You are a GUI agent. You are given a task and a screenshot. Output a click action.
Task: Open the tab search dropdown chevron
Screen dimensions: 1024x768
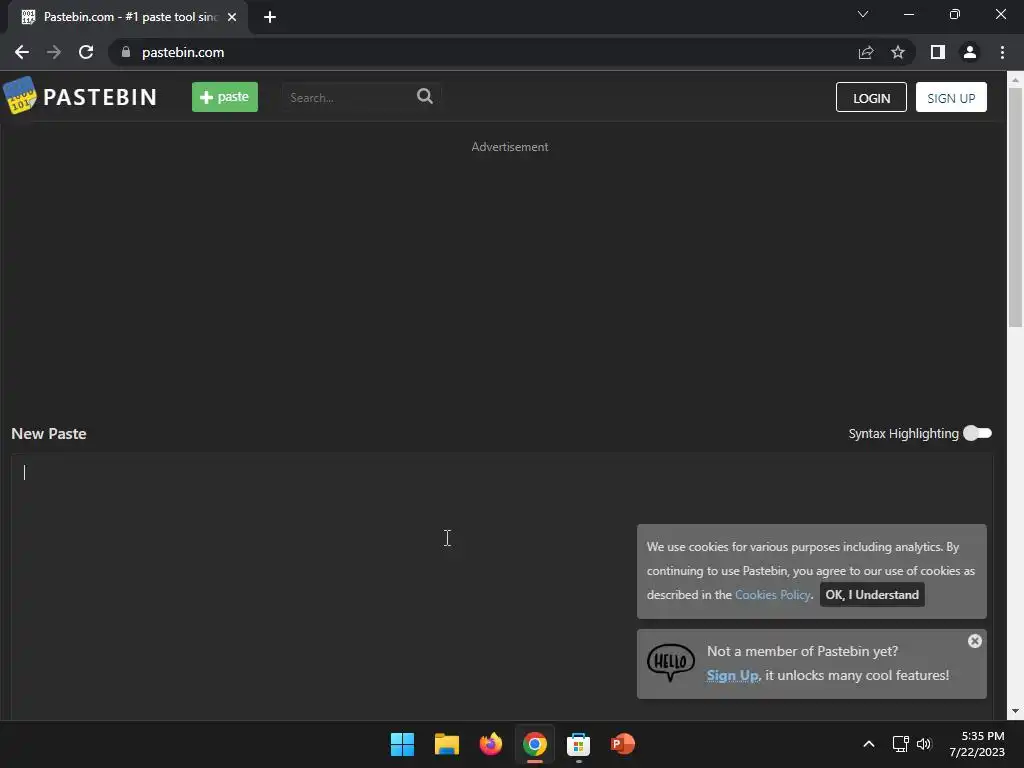[x=863, y=14]
